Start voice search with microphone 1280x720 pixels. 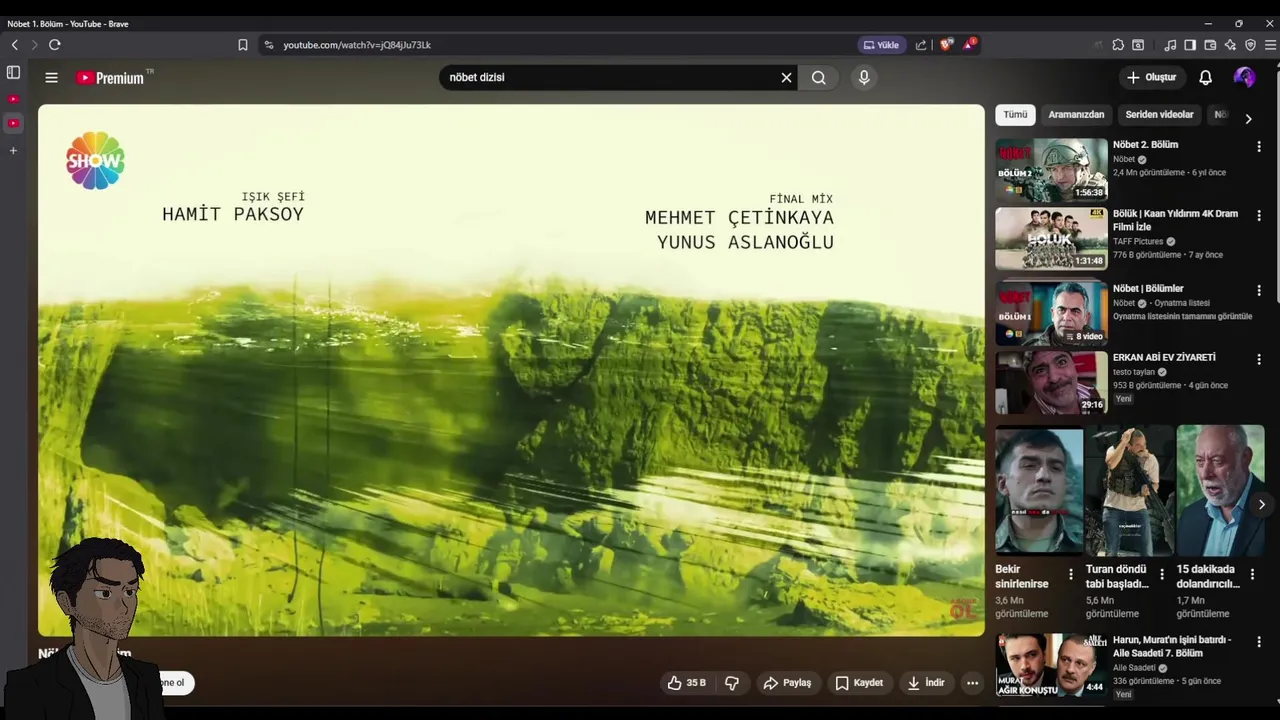tap(864, 77)
